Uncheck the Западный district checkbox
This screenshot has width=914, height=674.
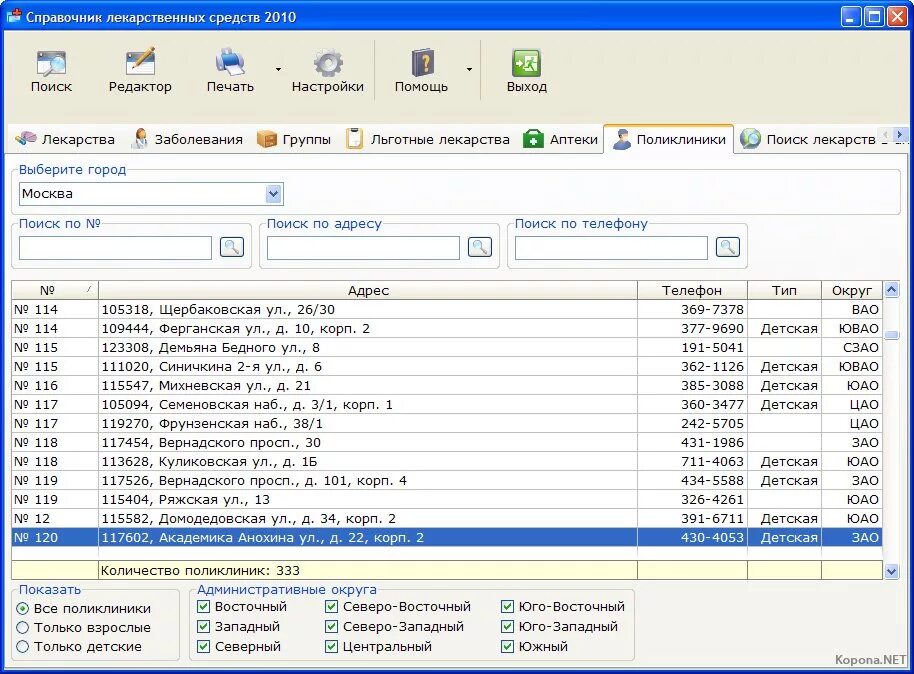coord(203,627)
